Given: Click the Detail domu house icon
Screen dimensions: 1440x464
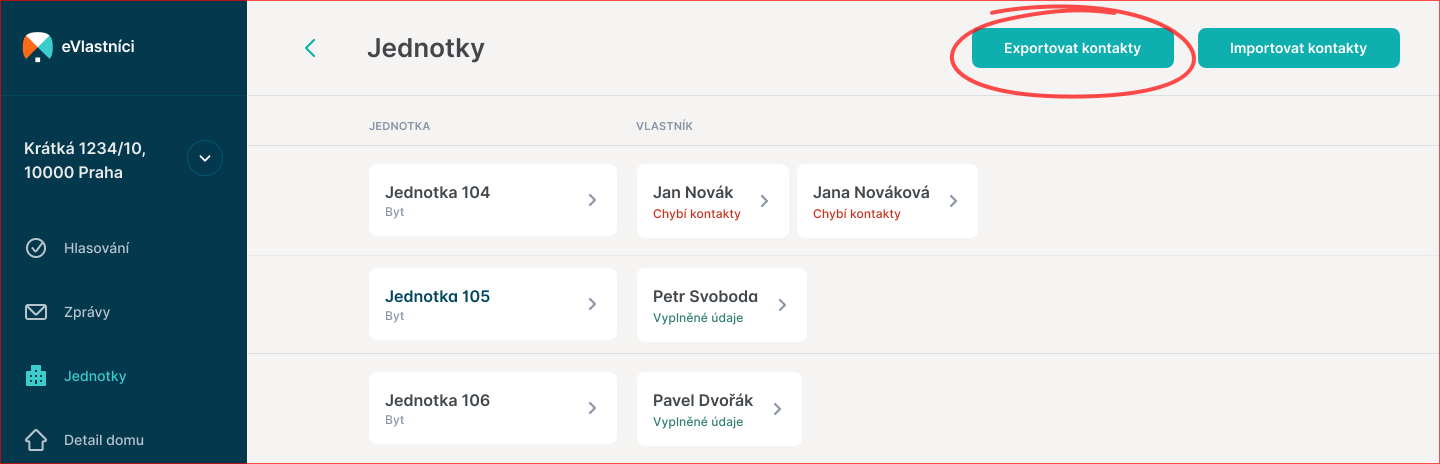Looking at the screenshot, I should click(36, 440).
